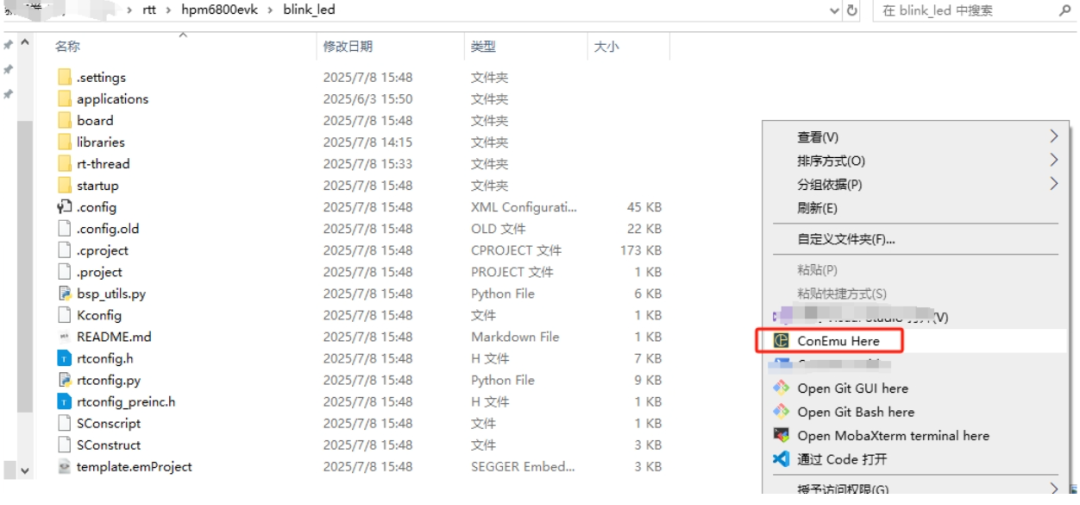Click the MobaXterm icon in context menu
The height and width of the screenshot is (505, 1080).
780,435
